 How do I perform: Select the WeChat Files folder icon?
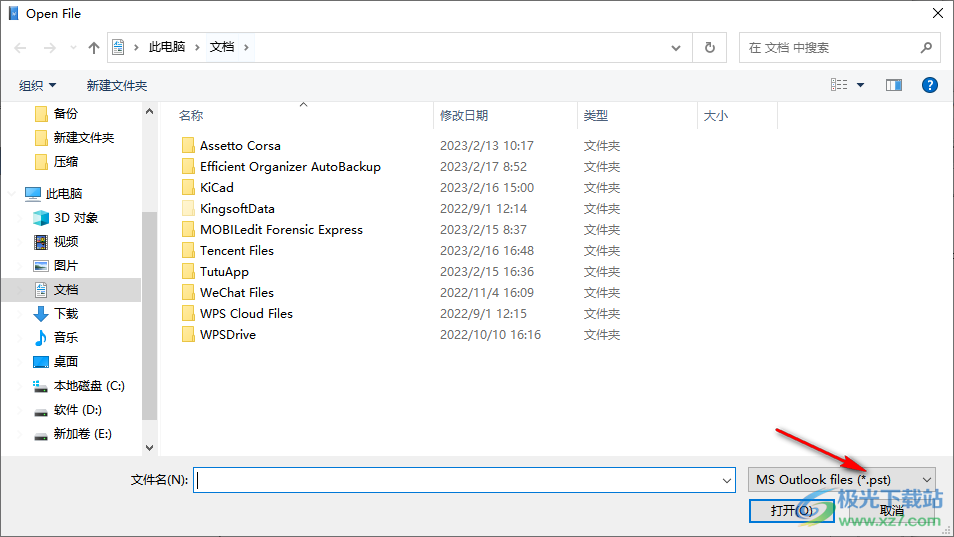pos(188,293)
